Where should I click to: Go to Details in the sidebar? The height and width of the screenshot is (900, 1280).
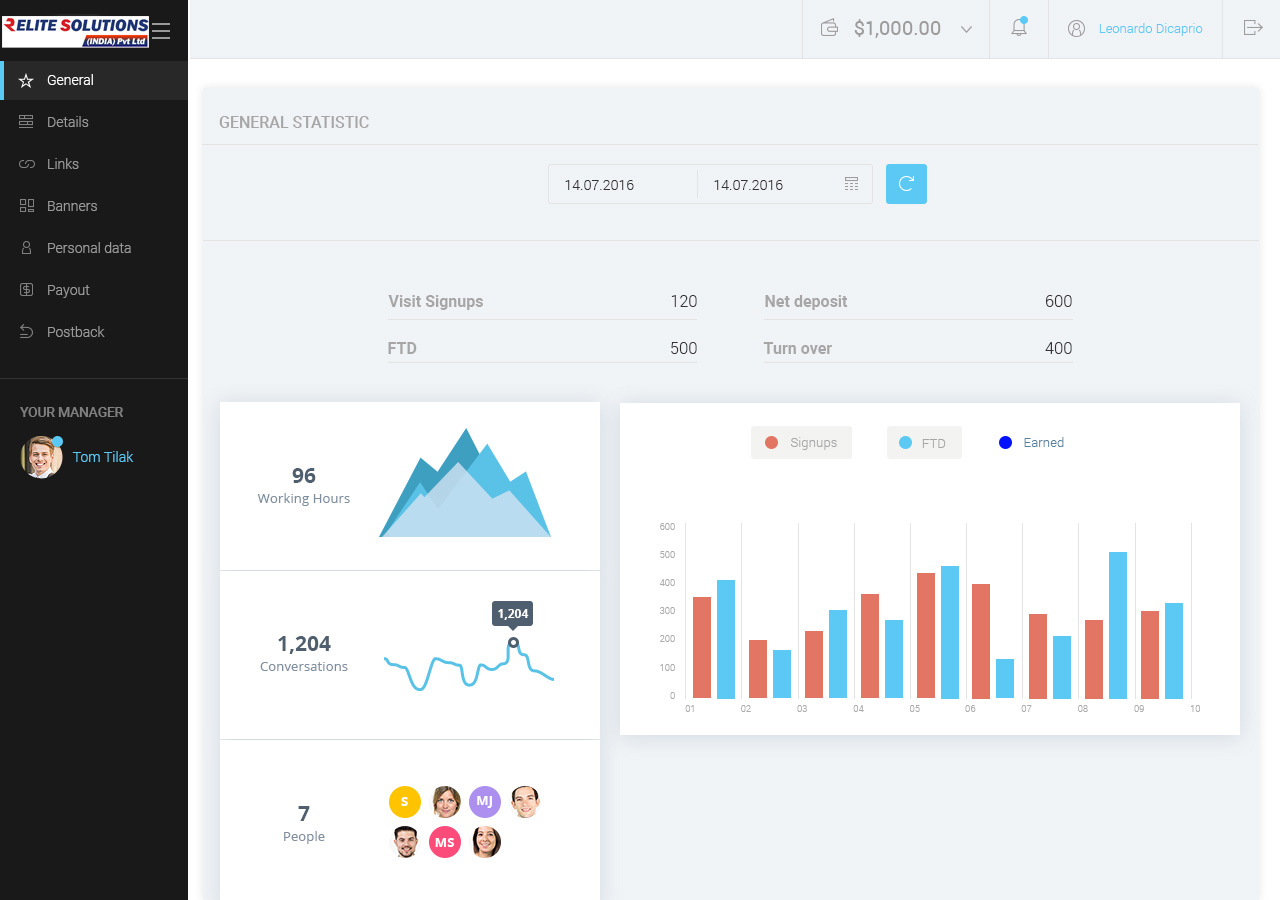[x=68, y=122]
